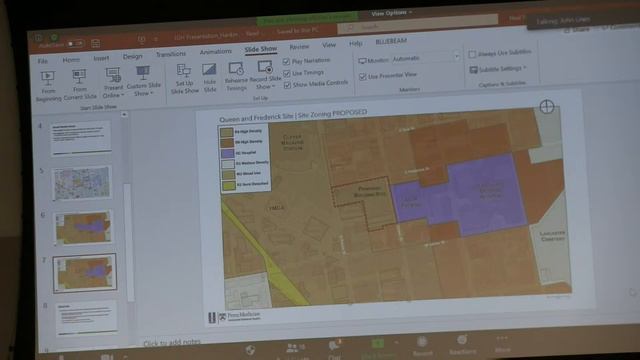Open the Help tab
This screenshot has width=640, height=360.
pos(356,43)
